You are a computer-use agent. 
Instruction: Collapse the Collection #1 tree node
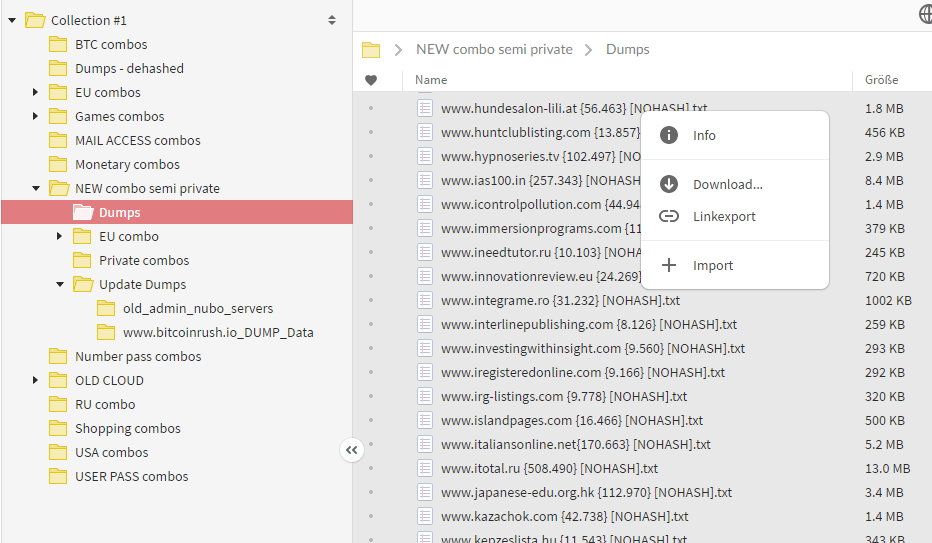click(12, 20)
